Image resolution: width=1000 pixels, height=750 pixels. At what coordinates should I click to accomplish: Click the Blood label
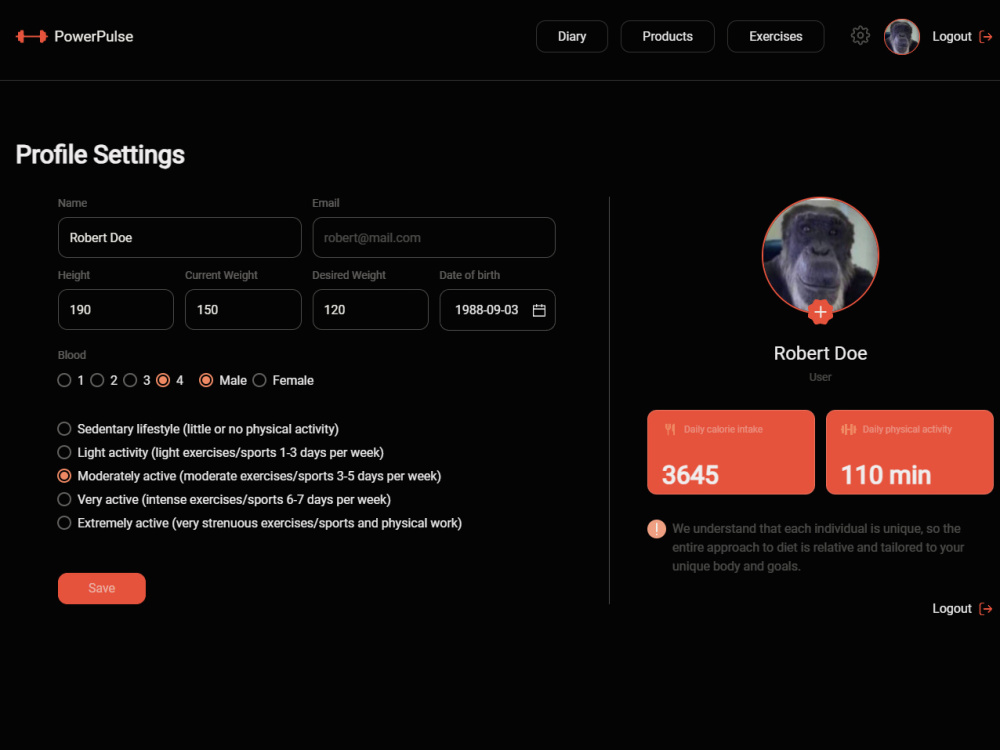point(72,355)
